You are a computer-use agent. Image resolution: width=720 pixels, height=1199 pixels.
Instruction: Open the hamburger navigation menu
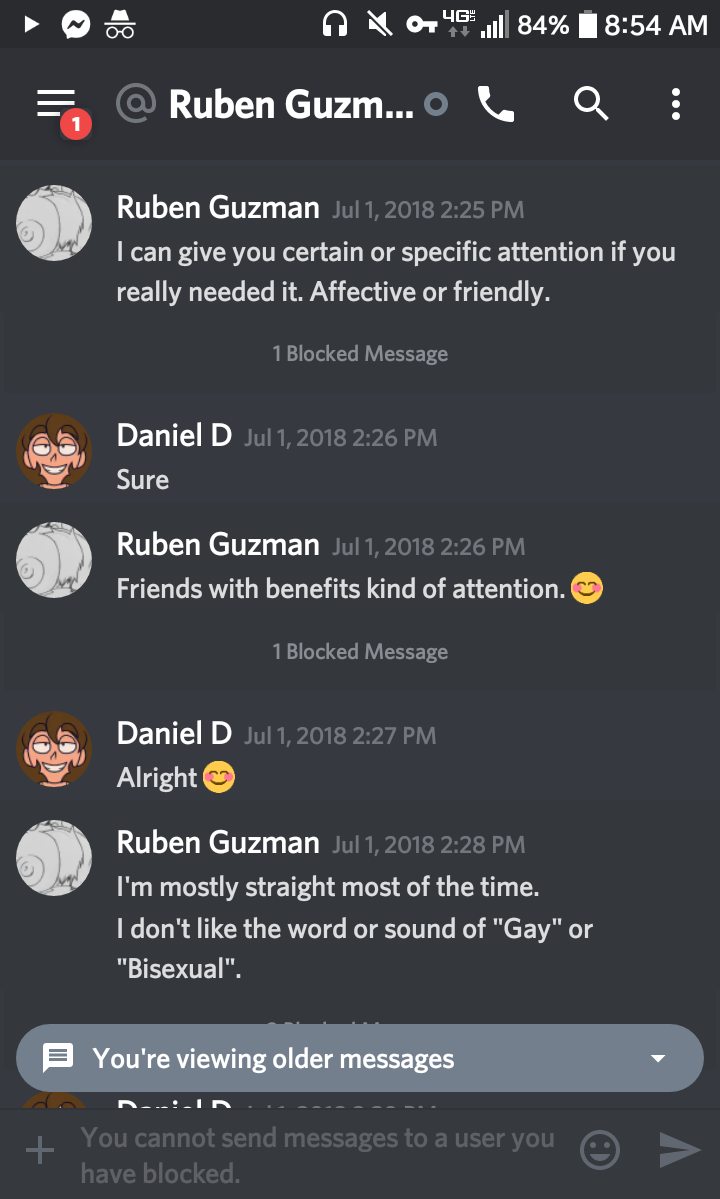56,103
